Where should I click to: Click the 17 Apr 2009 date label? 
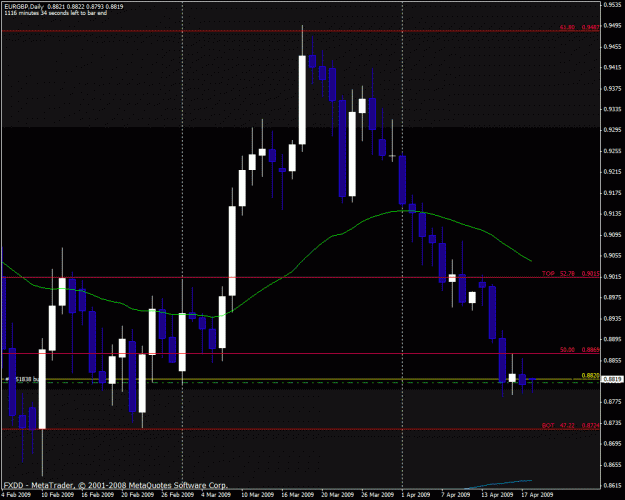[537, 495]
